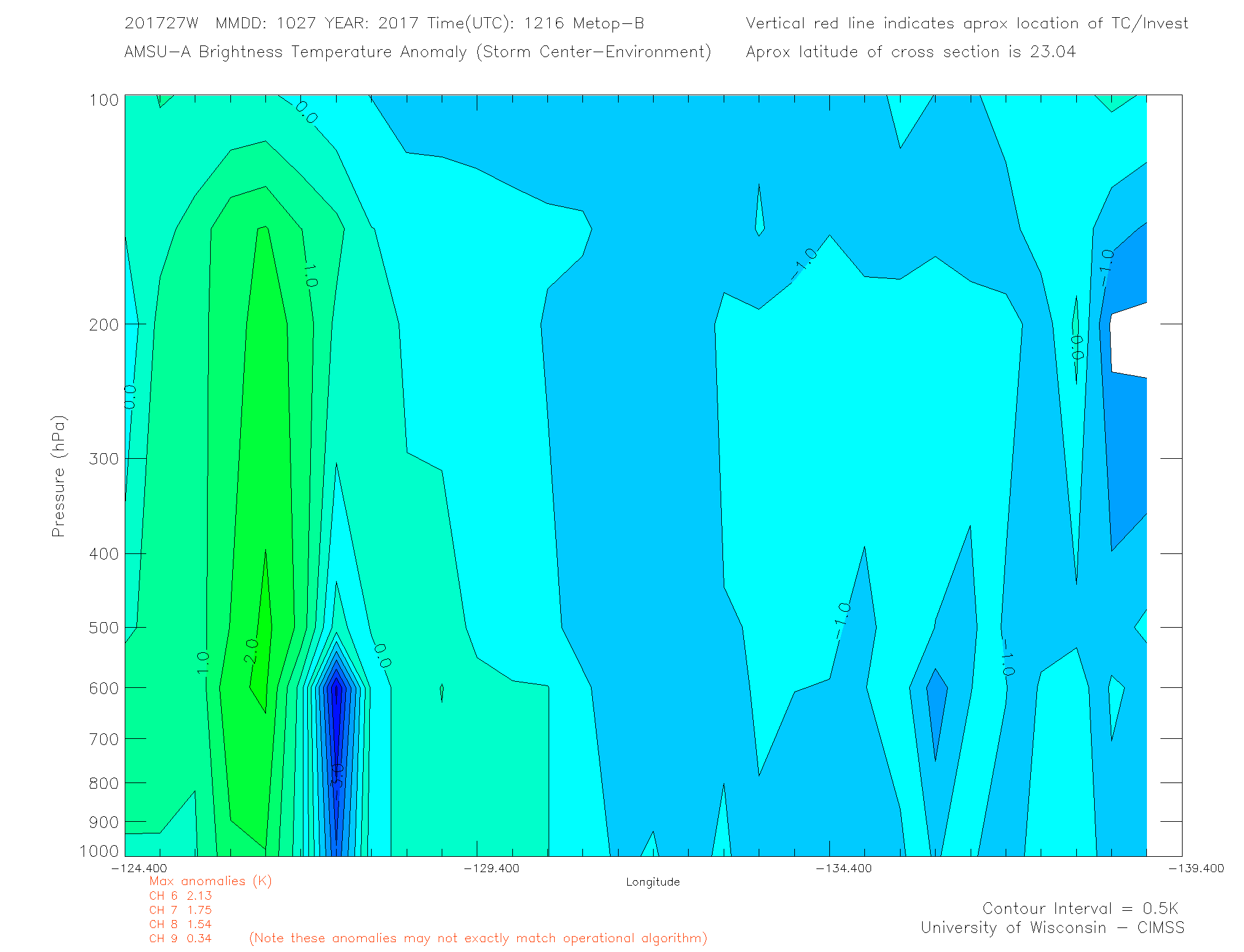This screenshot has height=952, width=1244.
Task: Click the Max anomalies (K) heading
Action: [210, 881]
